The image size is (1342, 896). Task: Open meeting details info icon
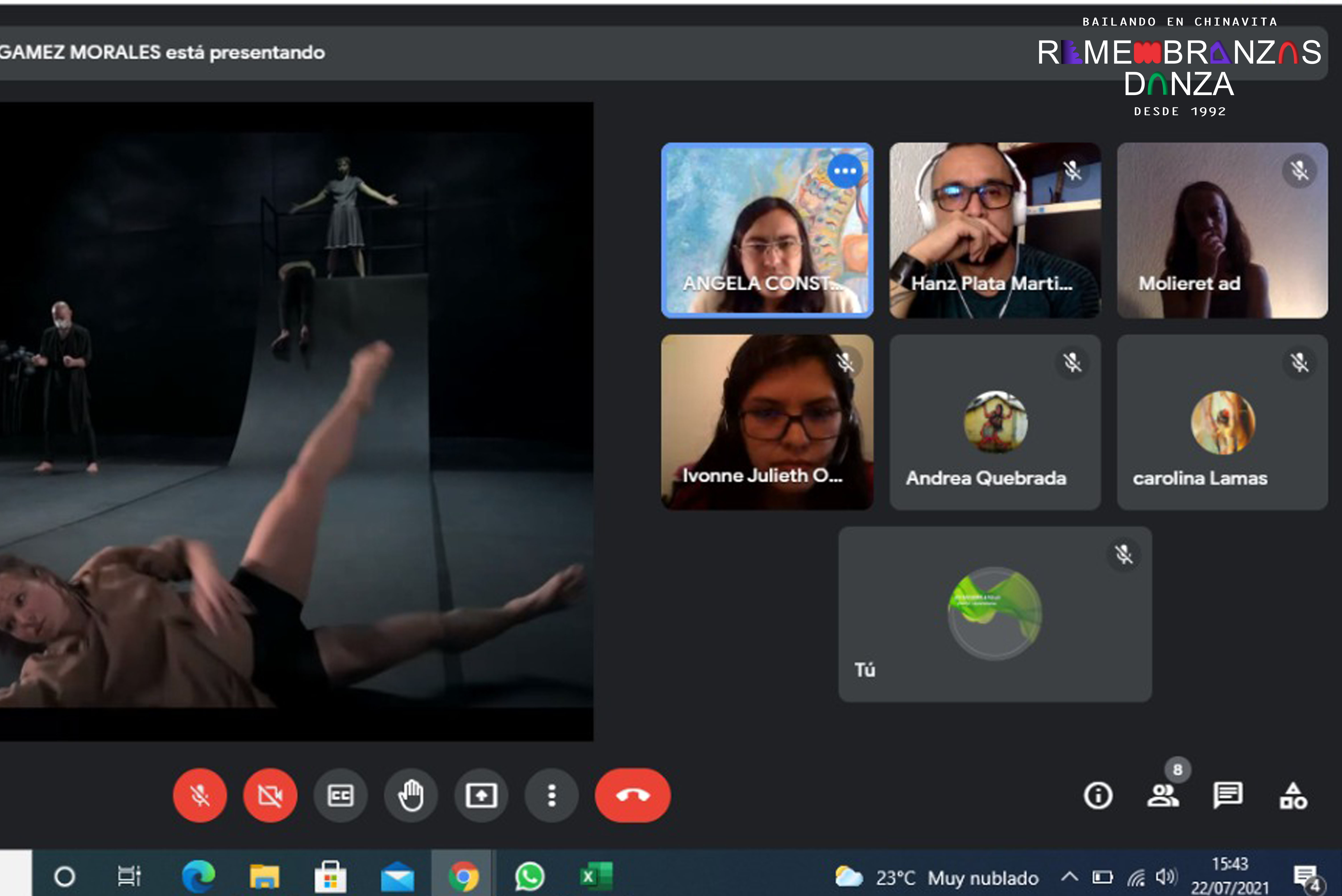tap(1098, 795)
